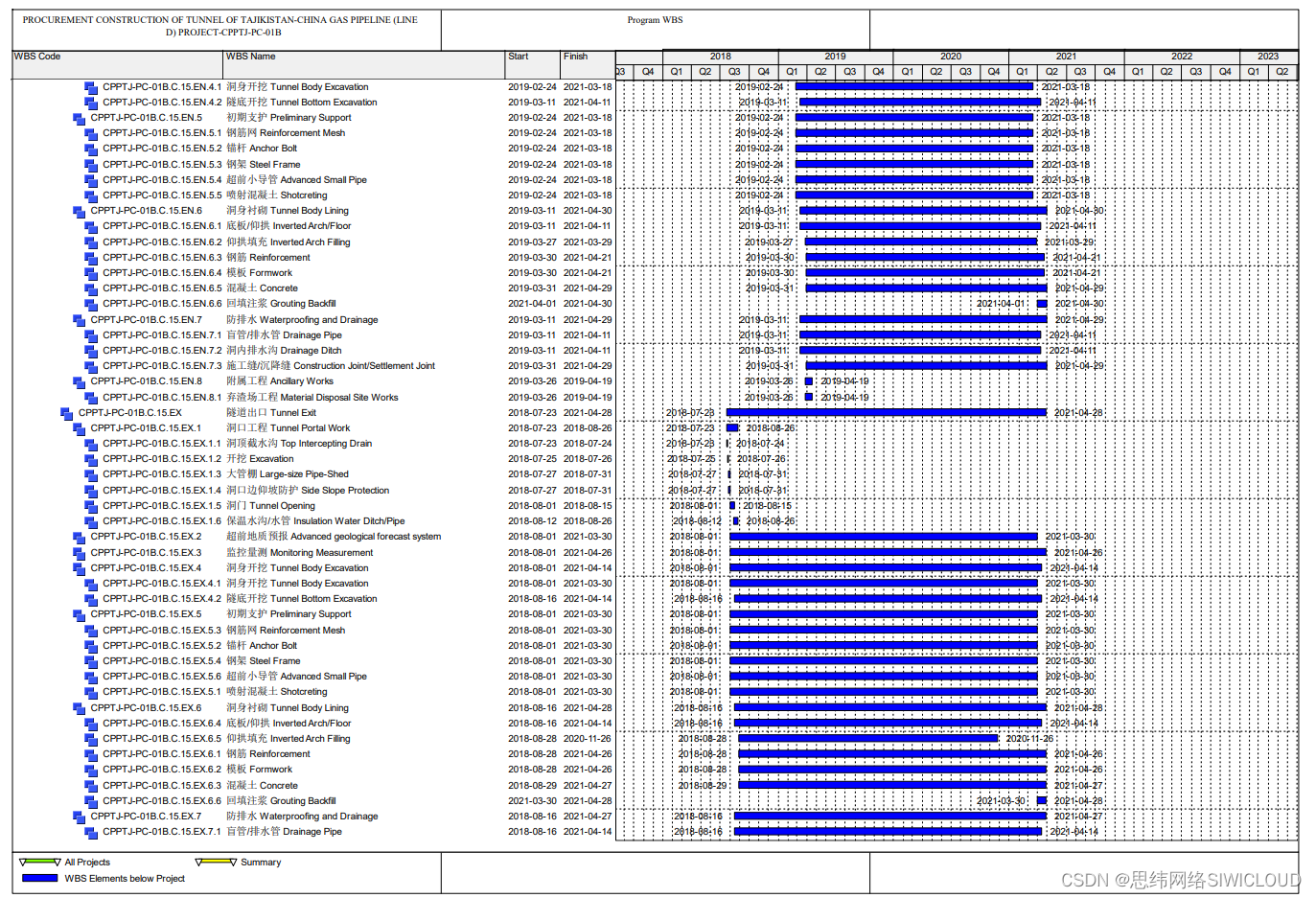Select the WBS icon for Advanced Small Pipe
Image resolution: width=1316 pixels, height=898 pixels.
89,180
